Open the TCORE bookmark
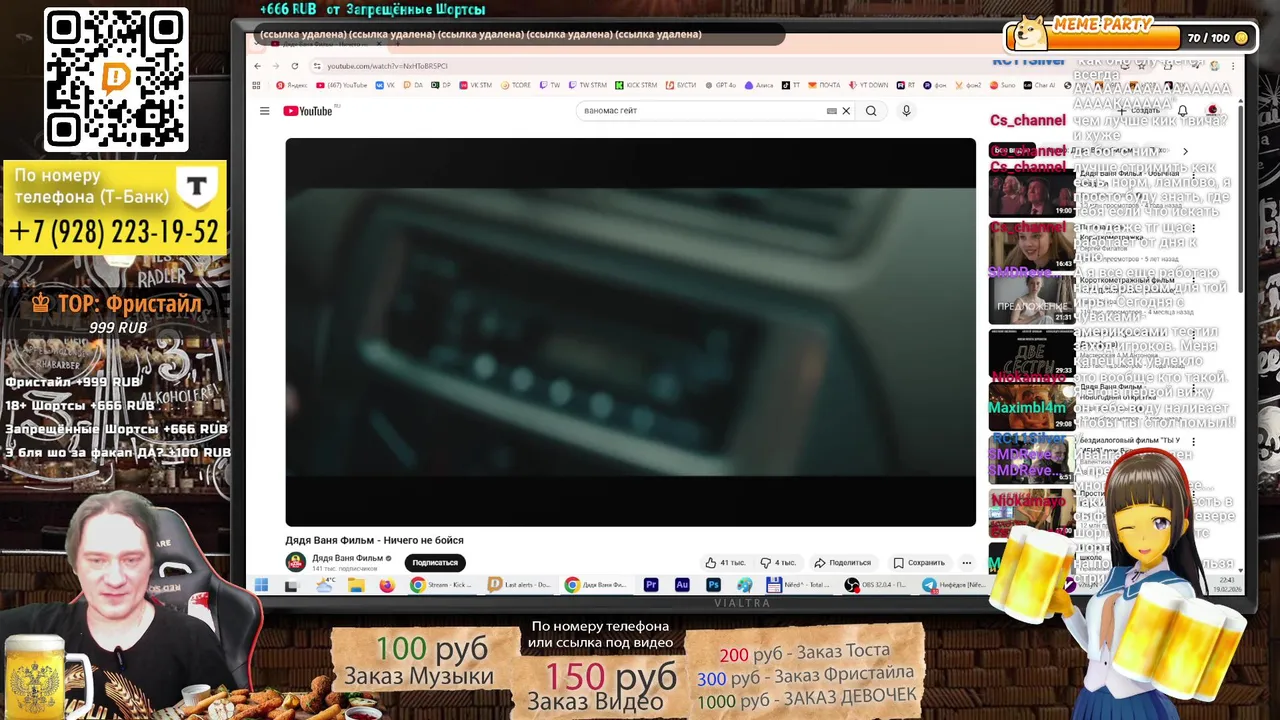1280x720 pixels. click(x=516, y=85)
